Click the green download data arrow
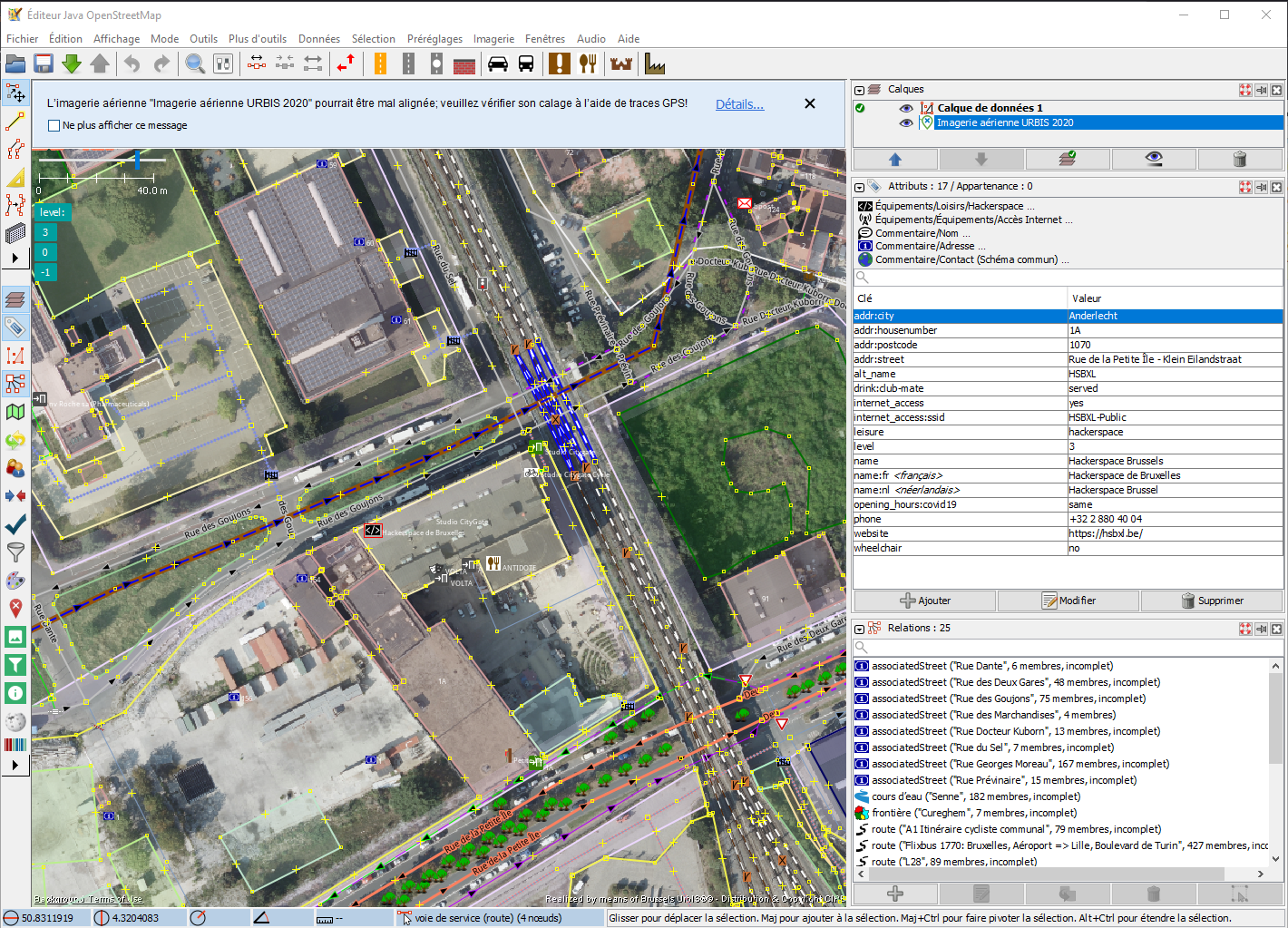The height and width of the screenshot is (928, 1288). (x=72, y=63)
